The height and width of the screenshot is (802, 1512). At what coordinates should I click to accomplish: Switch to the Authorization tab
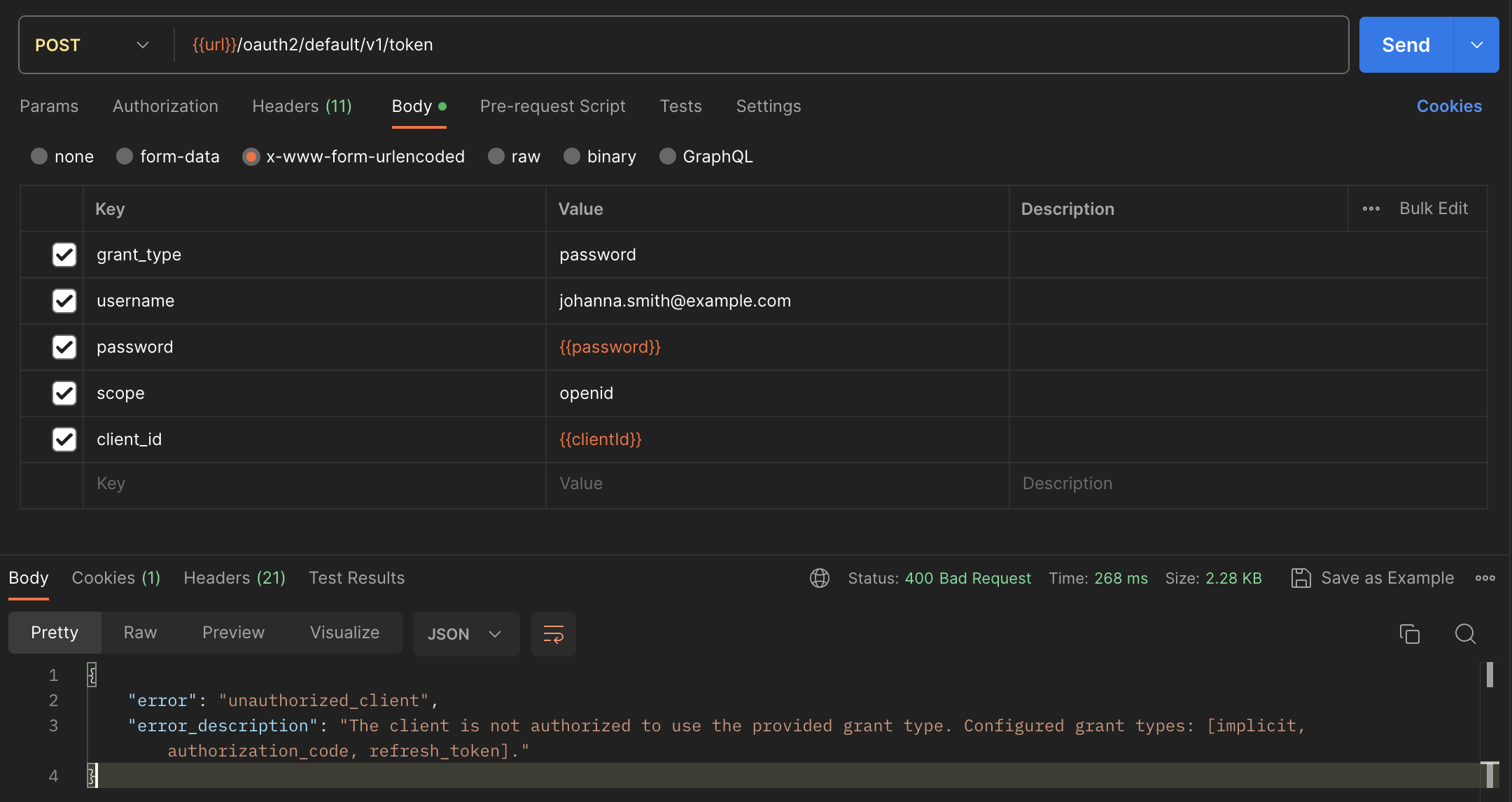coord(165,106)
